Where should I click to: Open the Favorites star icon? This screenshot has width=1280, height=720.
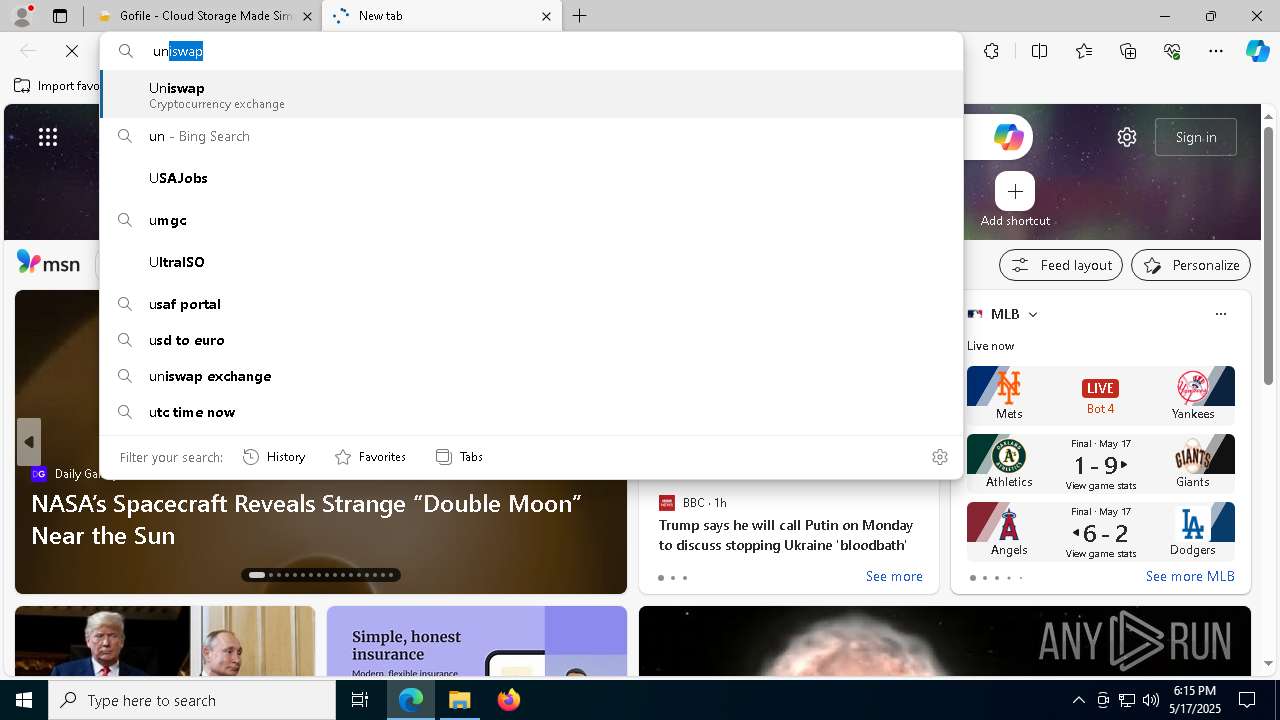pyautogui.click(x=1084, y=51)
